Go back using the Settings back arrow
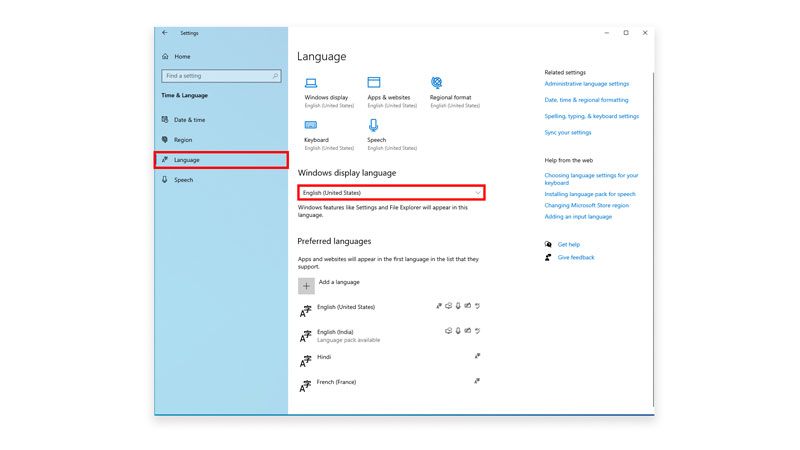This screenshot has height=450, width=800. (x=164, y=33)
